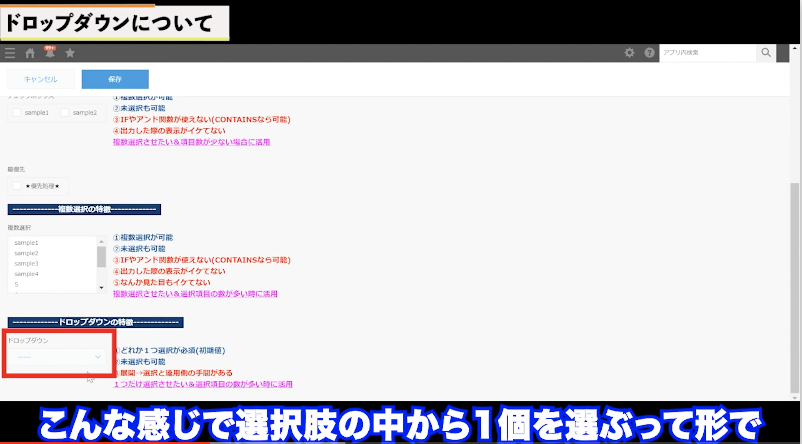Select sample1 in the 複数選択 list
Viewport: 802px width, 444px height.
pyautogui.click(x=27, y=243)
